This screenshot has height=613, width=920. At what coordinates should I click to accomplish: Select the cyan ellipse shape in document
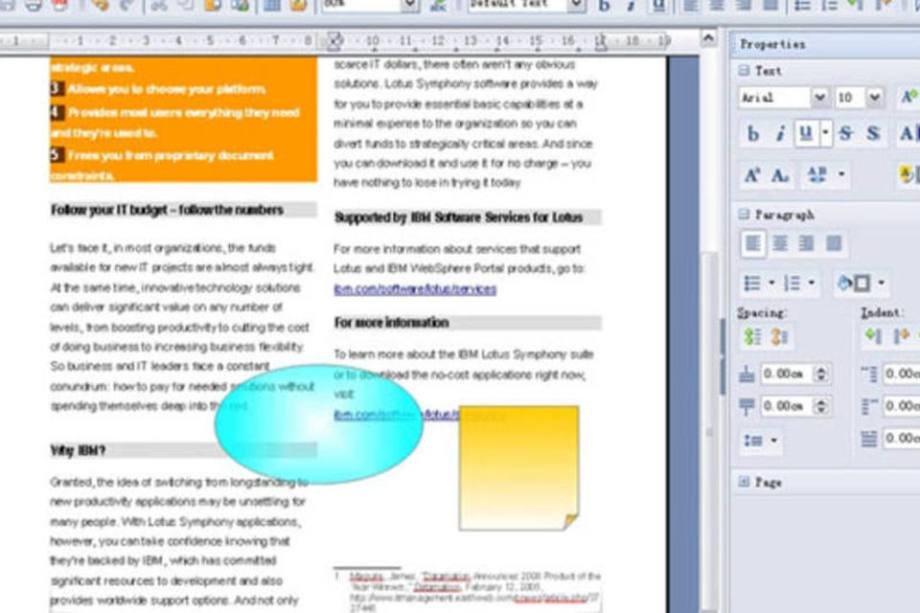point(319,424)
